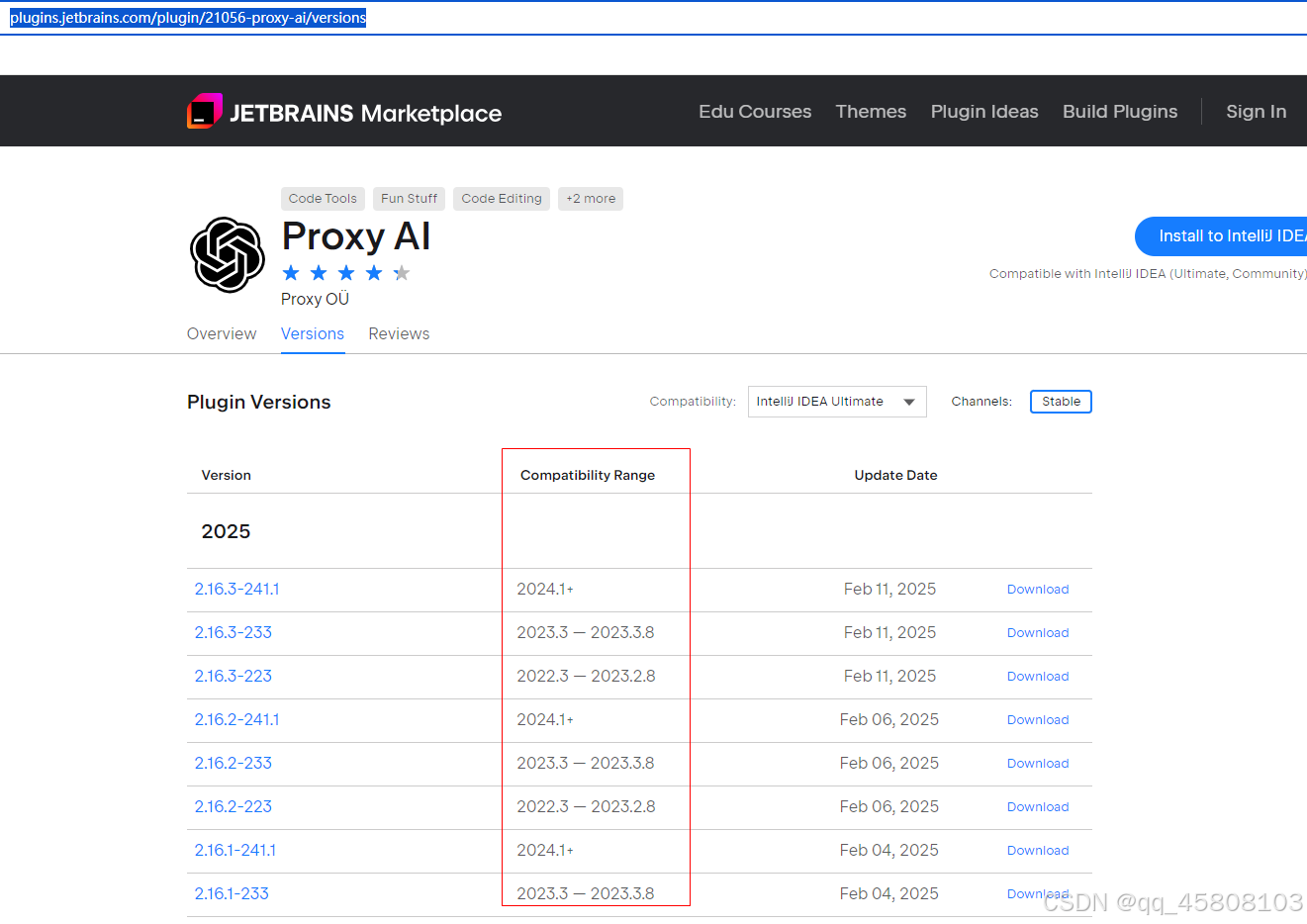Image resolution: width=1307 pixels, height=924 pixels.
Task: Download version 2.16.1-241.1
Action: (1038, 851)
